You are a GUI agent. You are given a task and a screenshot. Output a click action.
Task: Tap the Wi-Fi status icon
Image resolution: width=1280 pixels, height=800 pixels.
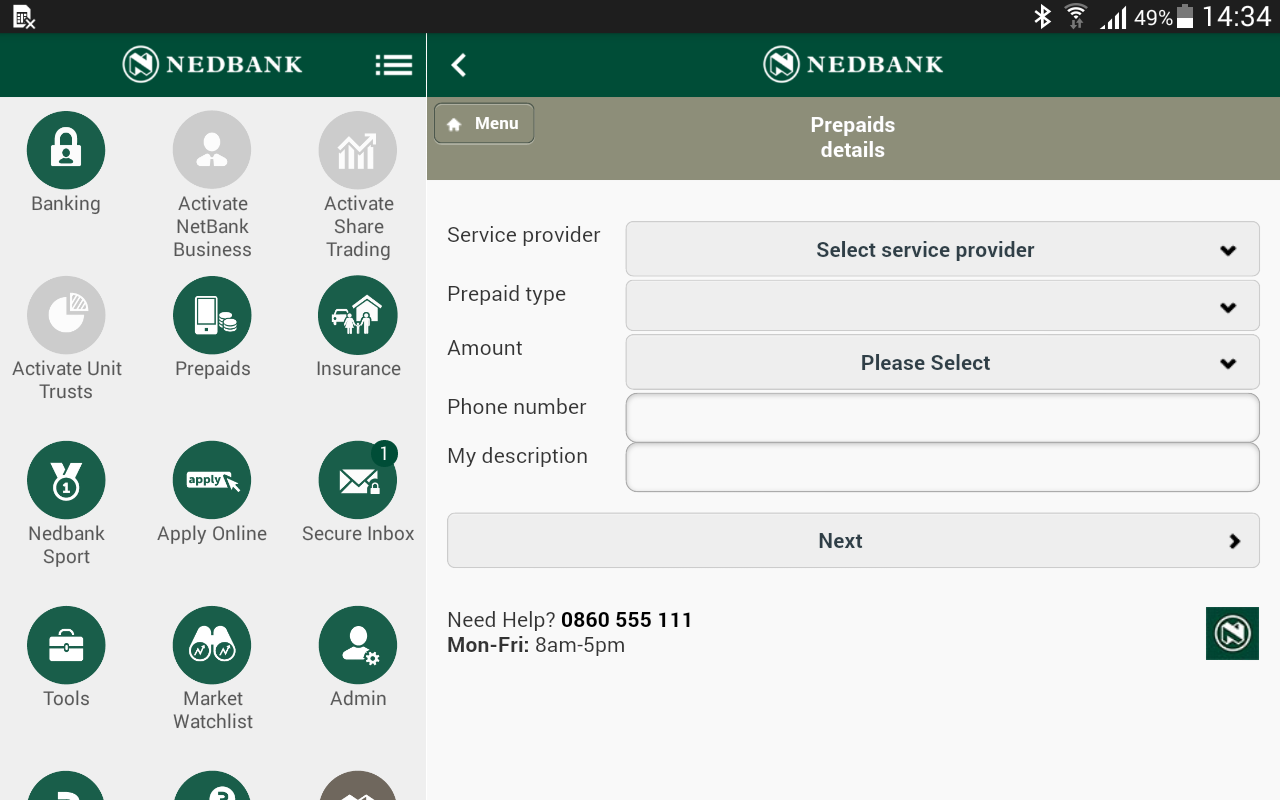(x=1076, y=17)
